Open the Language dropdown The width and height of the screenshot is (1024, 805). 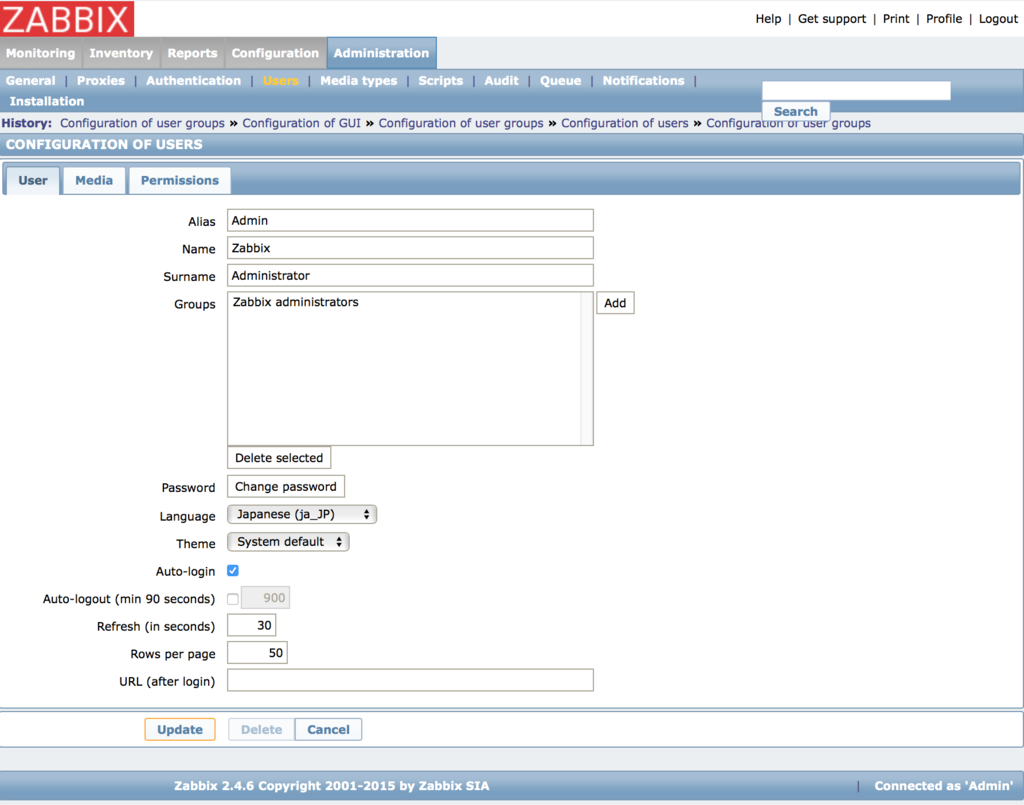tap(302, 514)
